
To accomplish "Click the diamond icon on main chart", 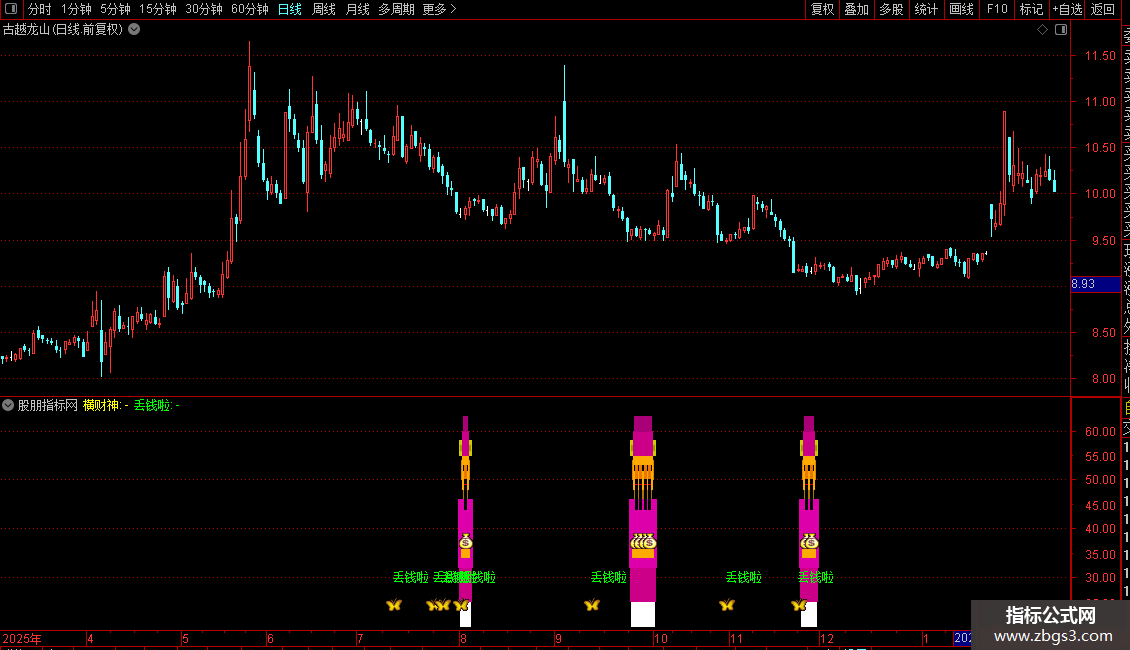I will pos(1042,30).
